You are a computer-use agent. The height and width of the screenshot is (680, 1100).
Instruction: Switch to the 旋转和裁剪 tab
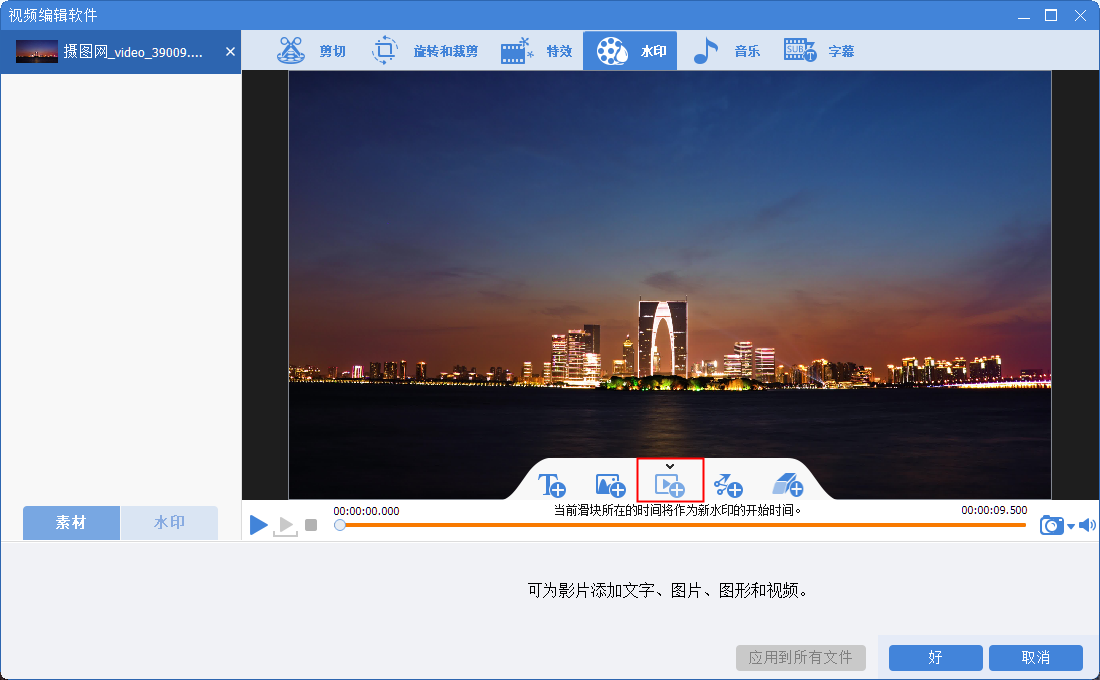(425, 51)
